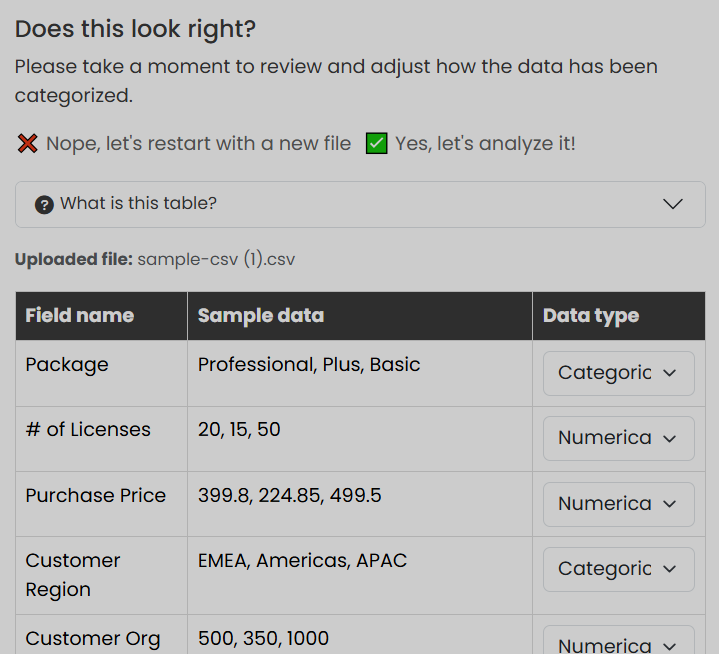Change the # of Licenses data type dropdown

[x=618, y=438]
